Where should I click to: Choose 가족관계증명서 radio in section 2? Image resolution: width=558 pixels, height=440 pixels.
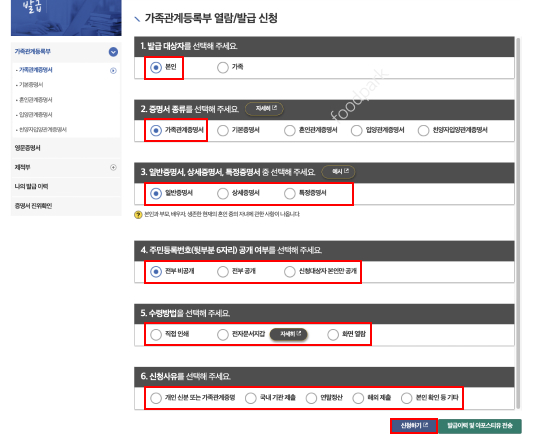click(x=156, y=131)
